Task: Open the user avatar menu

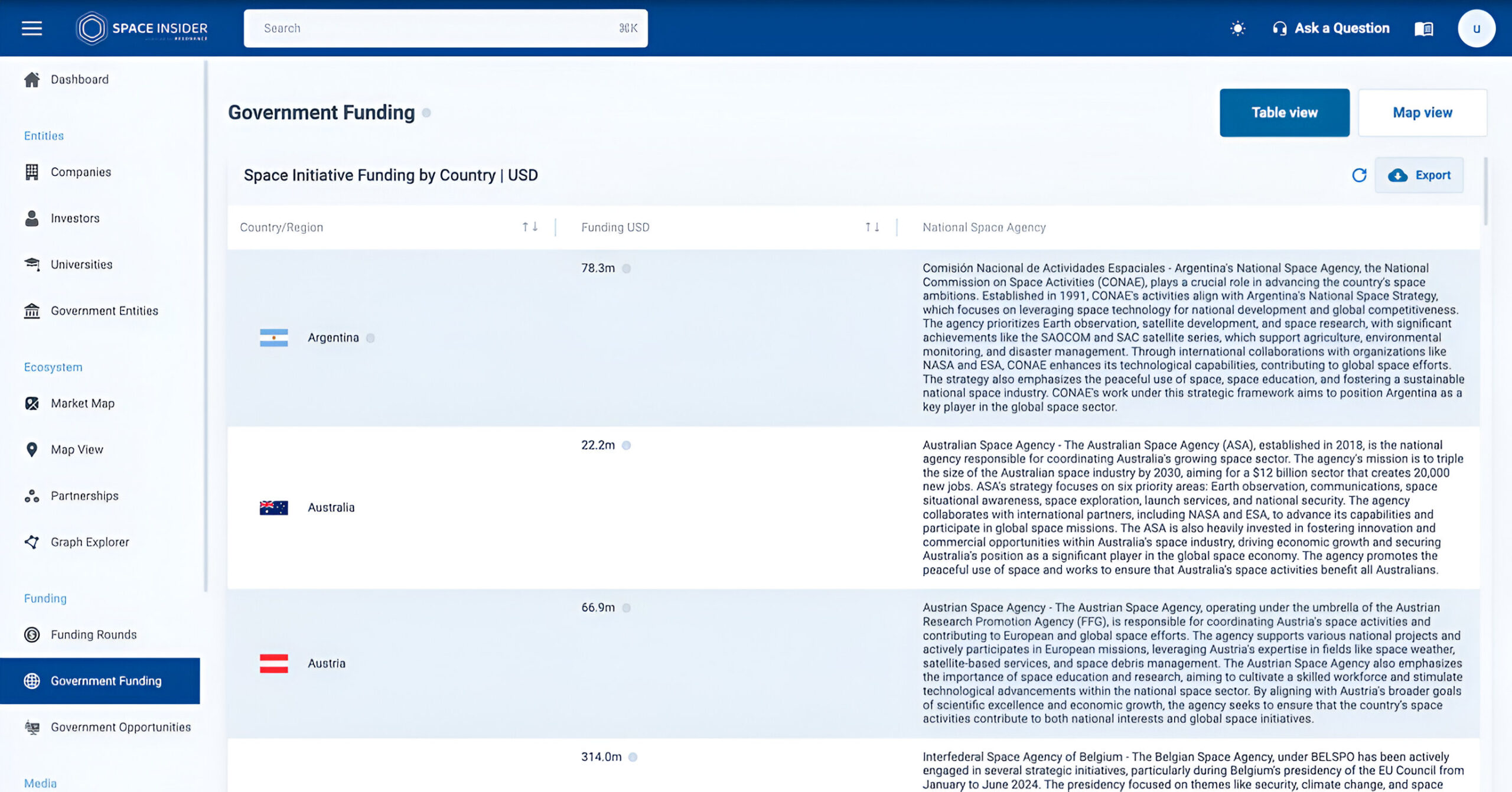Action: point(1476,28)
